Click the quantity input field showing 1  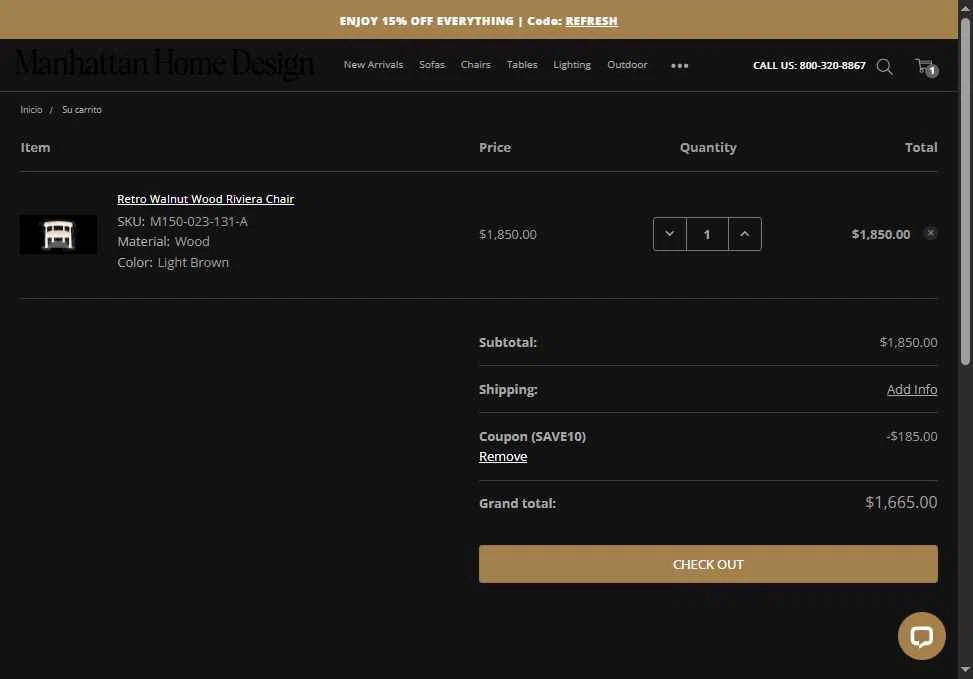point(707,234)
